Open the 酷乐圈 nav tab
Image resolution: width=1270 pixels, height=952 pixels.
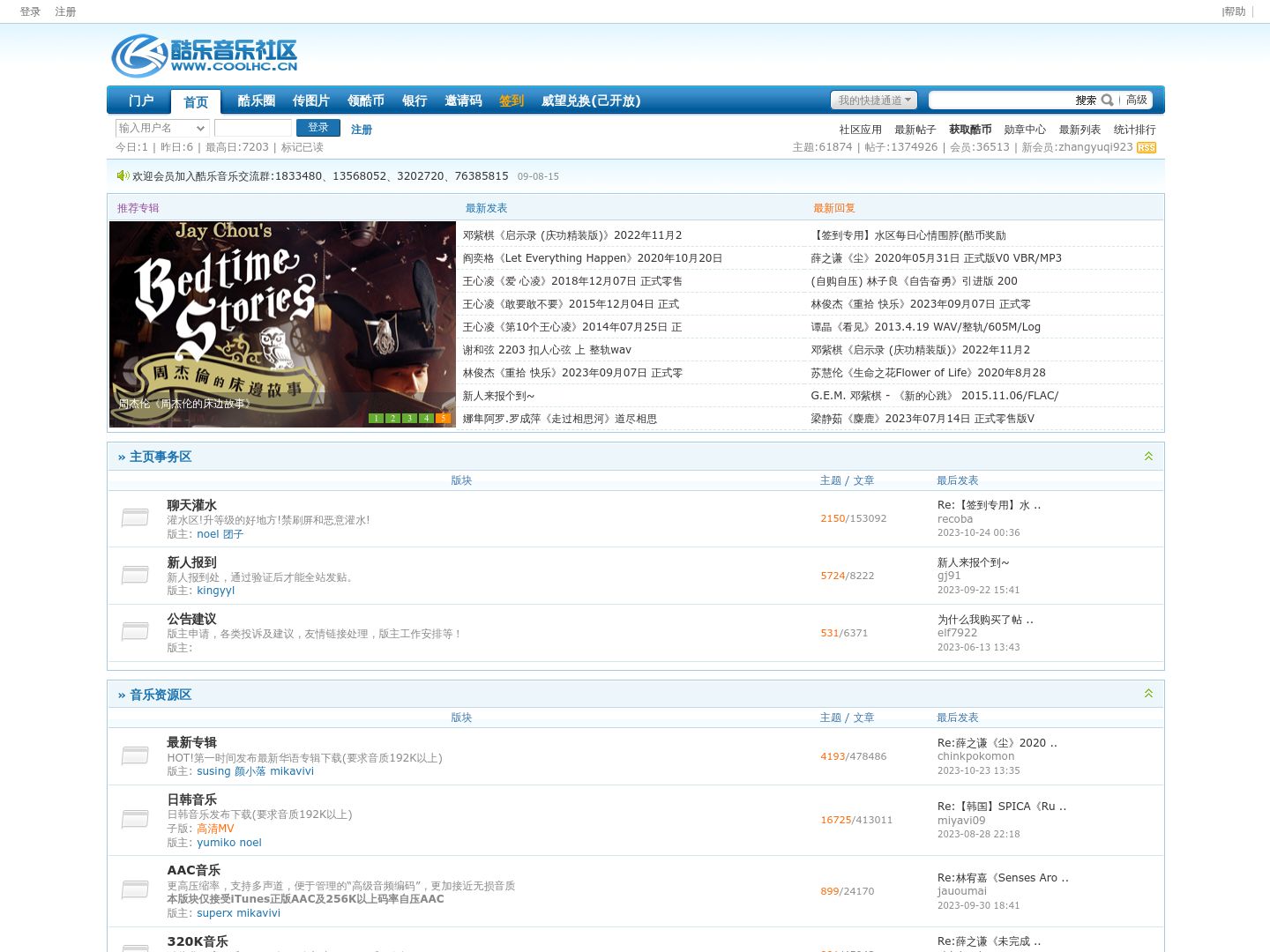(x=257, y=100)
